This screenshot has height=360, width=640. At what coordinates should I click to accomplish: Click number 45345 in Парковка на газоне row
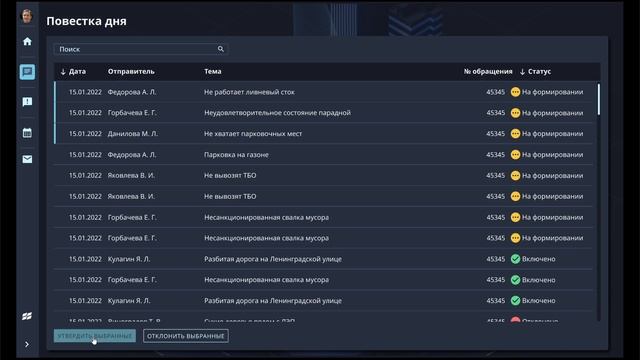pos(496,155)
